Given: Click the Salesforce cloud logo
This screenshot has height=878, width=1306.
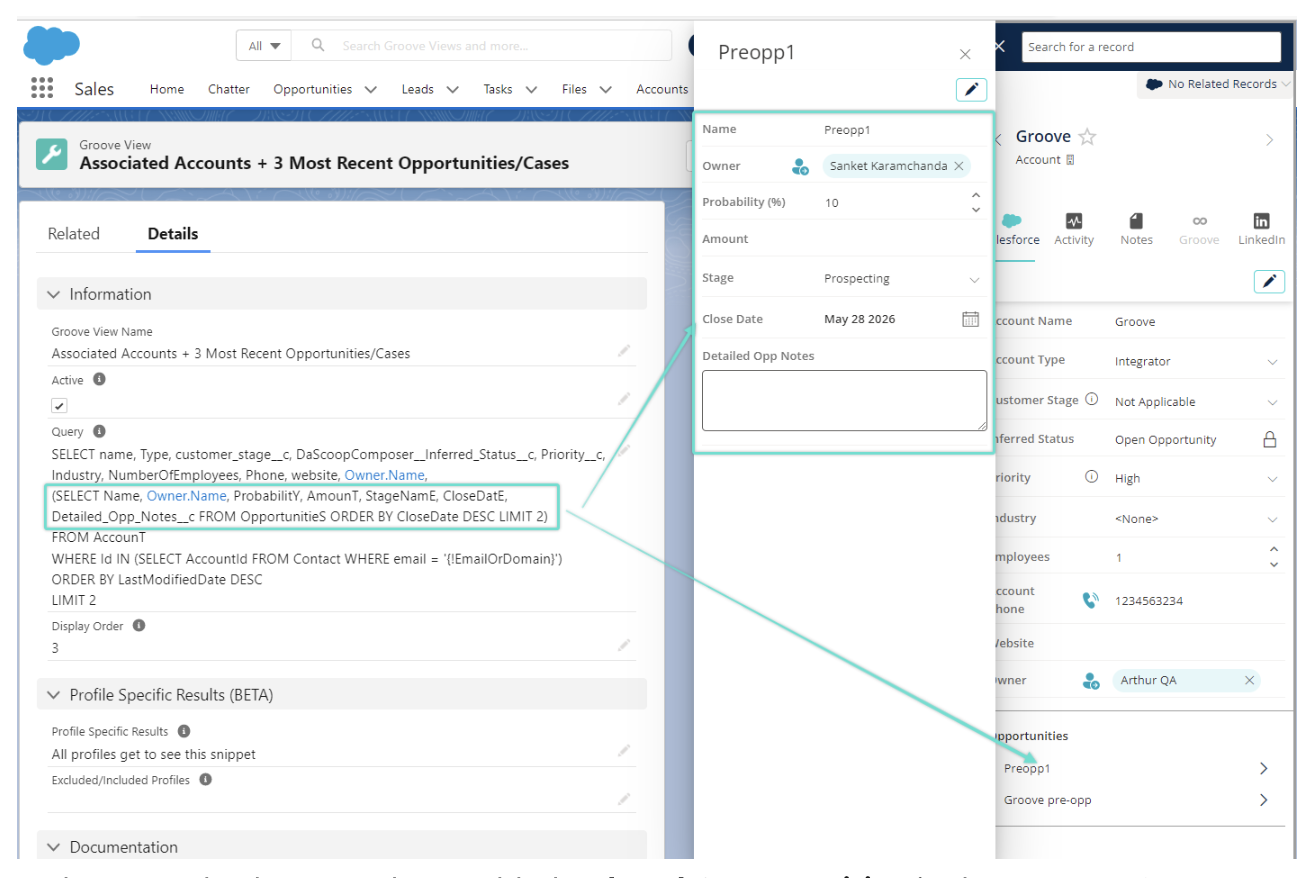Looking at the screenshot, I should tap(52, 45).
